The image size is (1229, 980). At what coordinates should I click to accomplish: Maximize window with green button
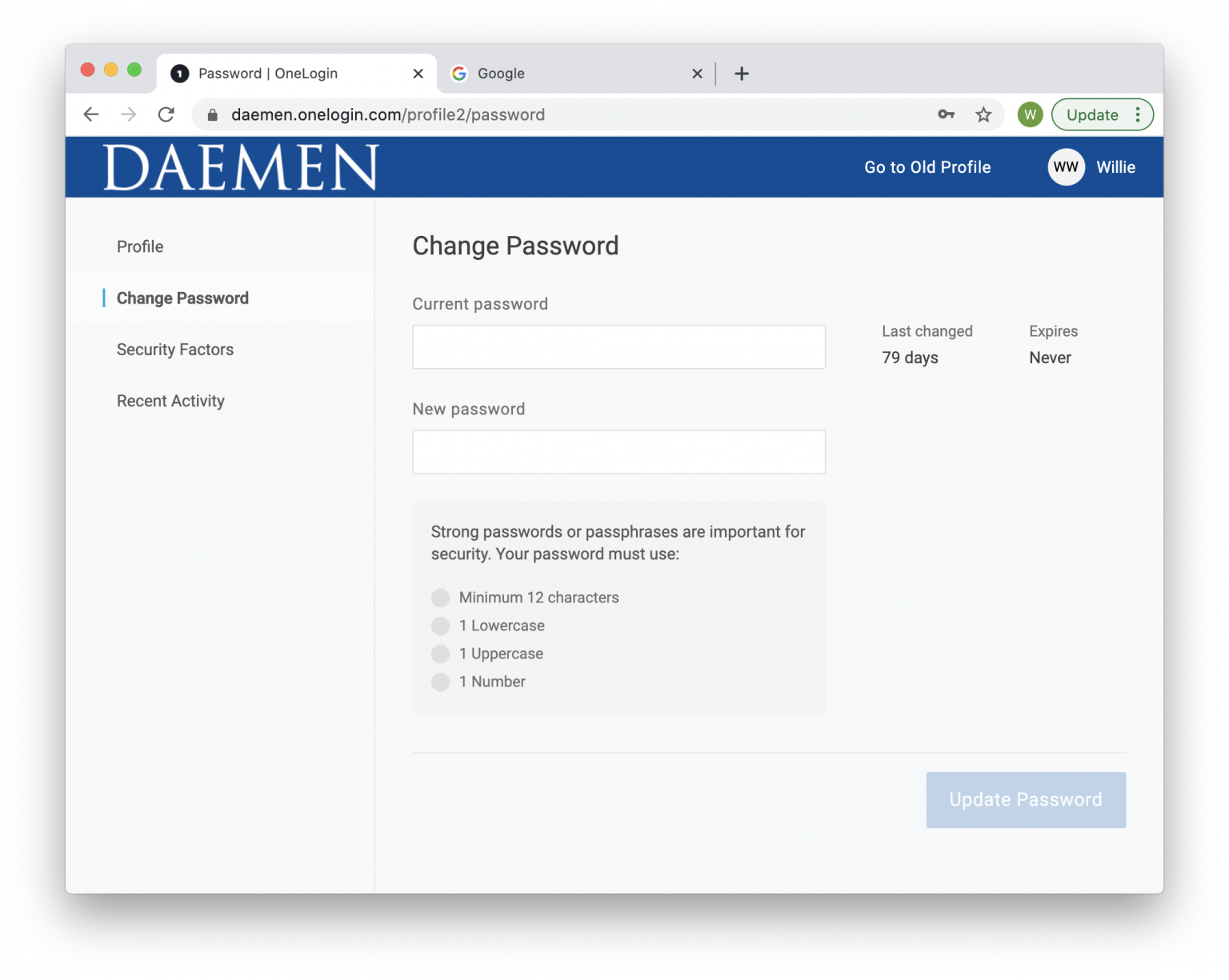pos(134,70)
